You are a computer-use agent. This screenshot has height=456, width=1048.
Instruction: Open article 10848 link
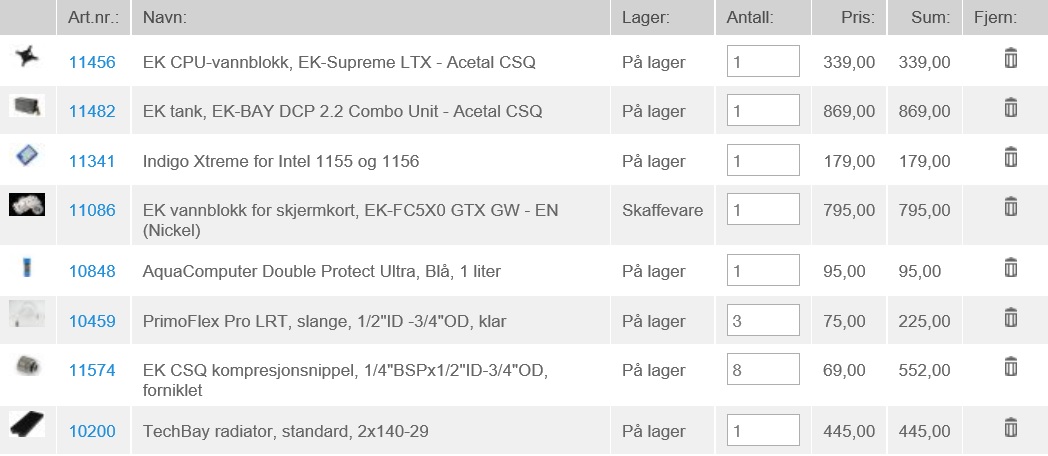pos(92,271)
